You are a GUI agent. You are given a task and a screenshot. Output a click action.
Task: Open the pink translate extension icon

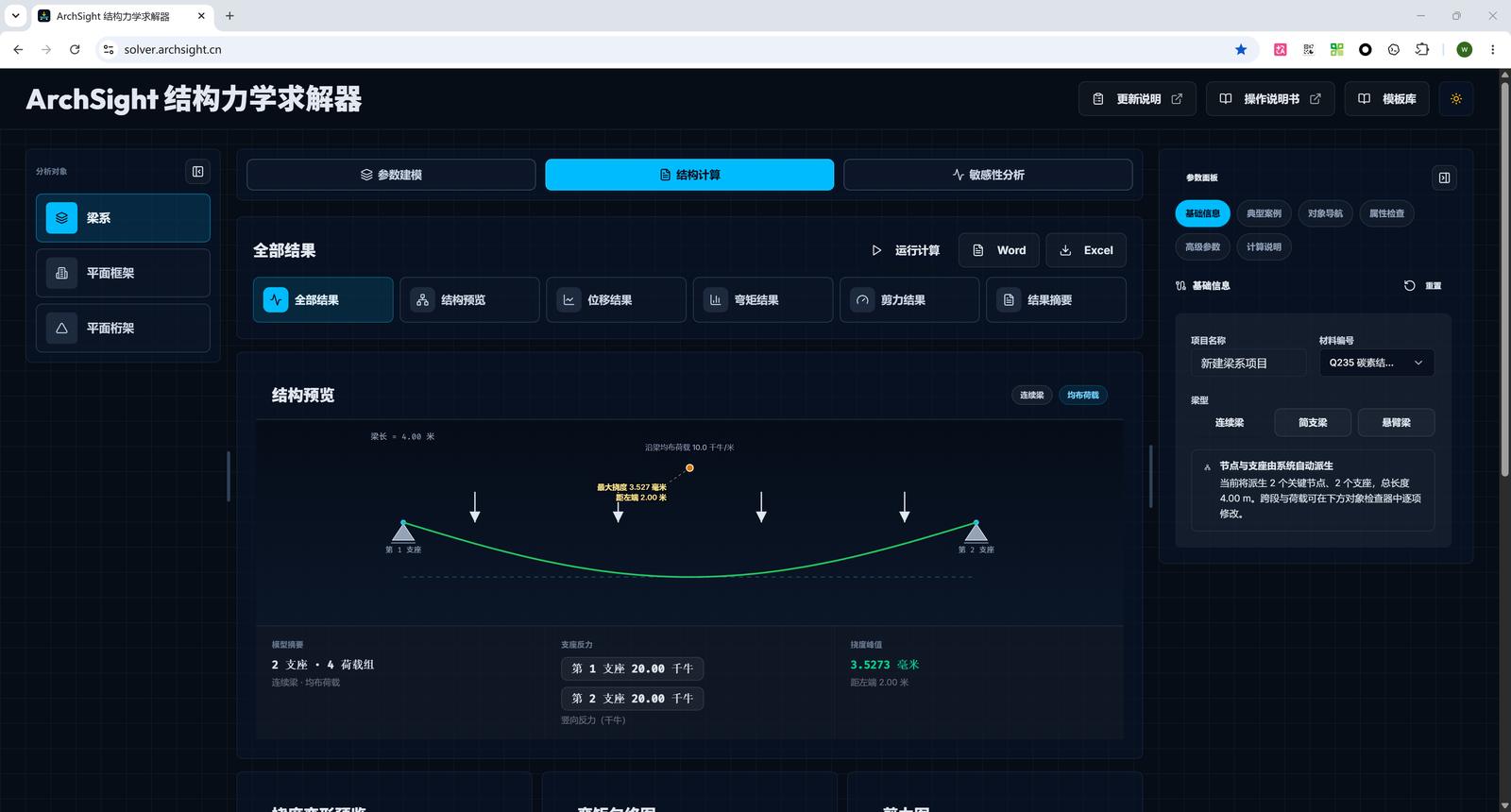[1281, 50]
